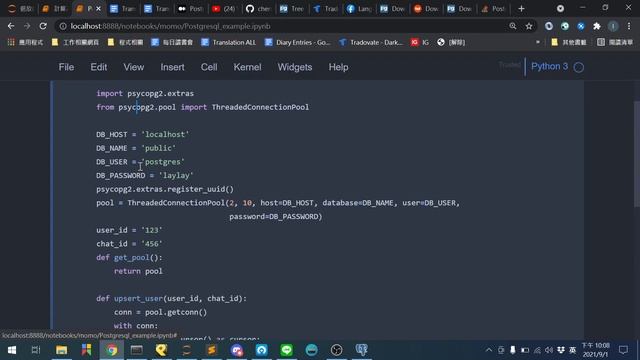This screenshot has width=640, height=360.
Task: Switch to the Tree tab
Action: click(x=292, y=9)
